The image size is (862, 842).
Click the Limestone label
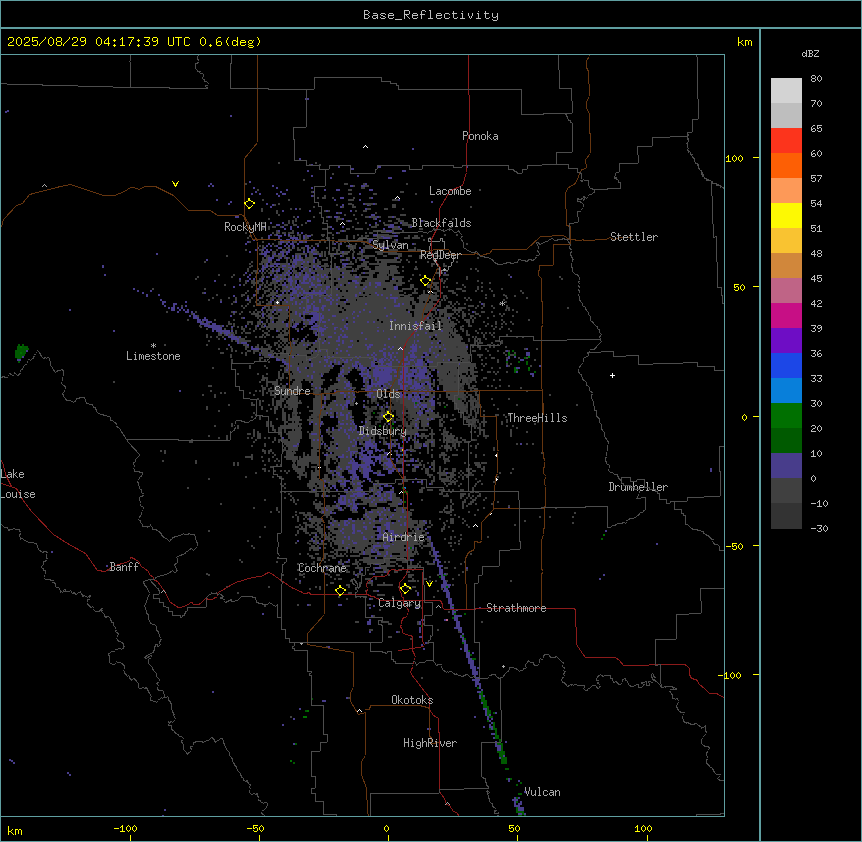[x=153, y=356]
